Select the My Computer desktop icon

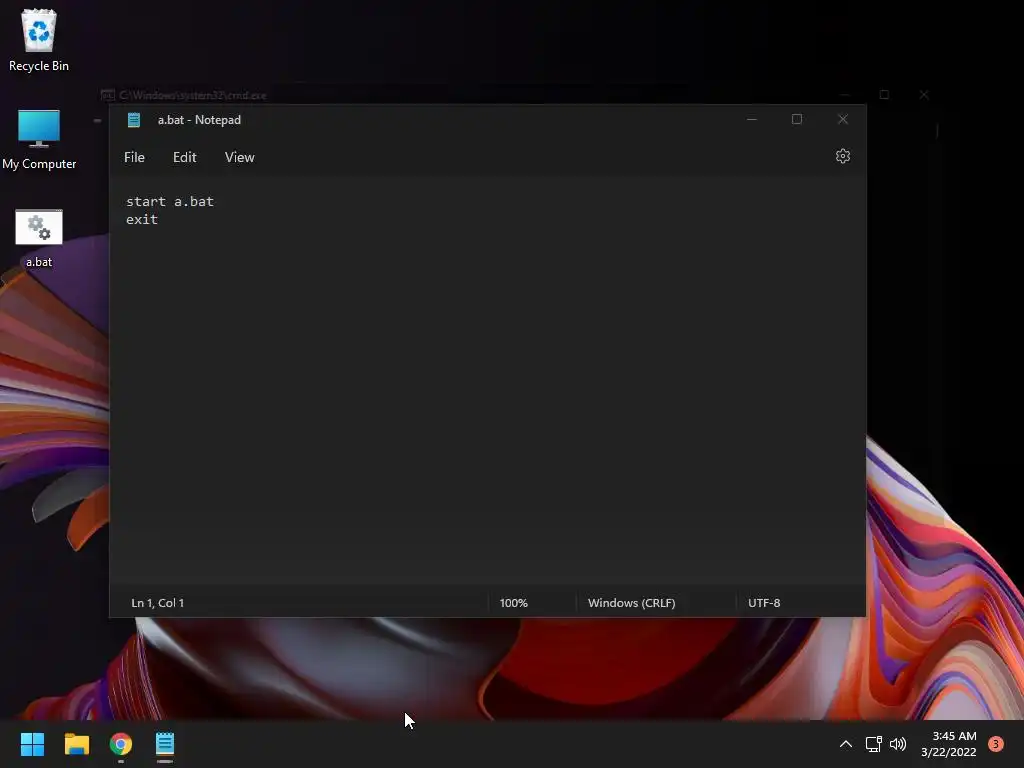pos(39,139)
